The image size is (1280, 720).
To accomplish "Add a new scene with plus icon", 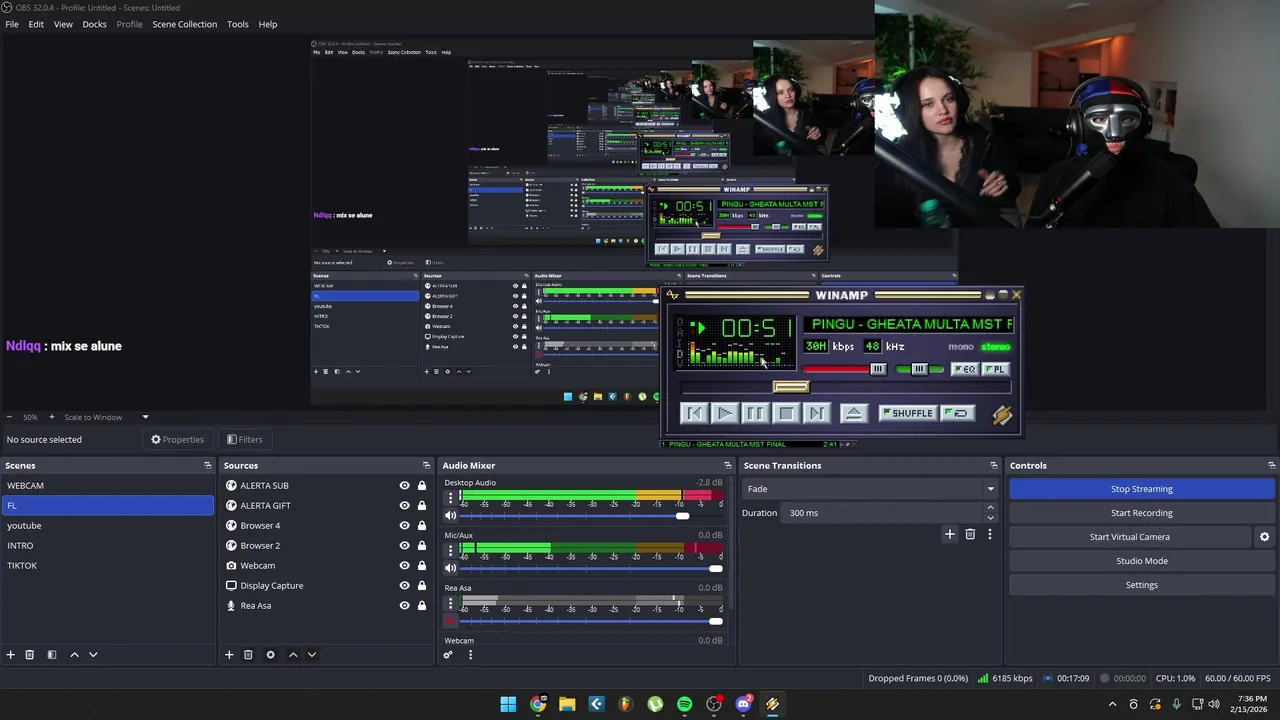I will tap(11, 655).
